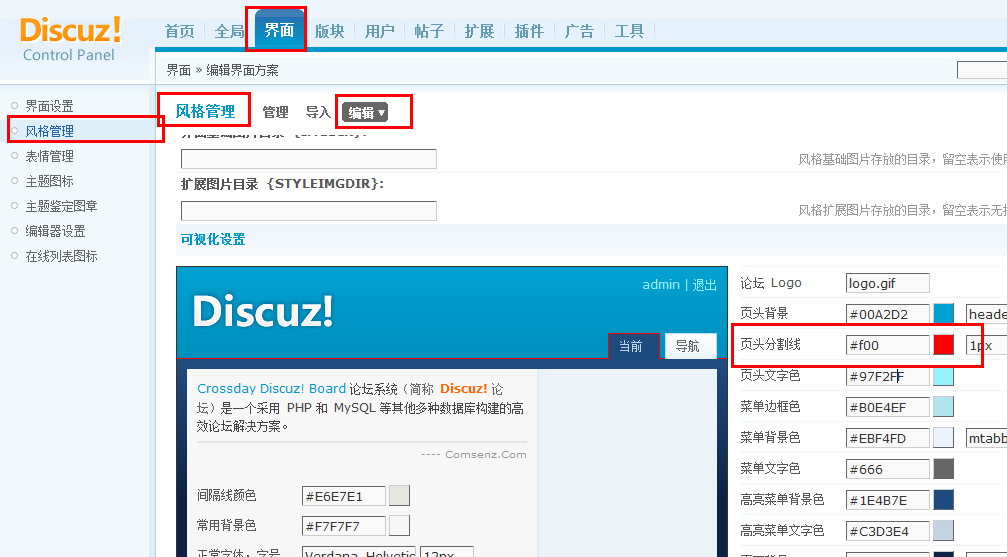Open the 首页 top menu
This screenshot has height=557, width=1007.
click(179, 31)
